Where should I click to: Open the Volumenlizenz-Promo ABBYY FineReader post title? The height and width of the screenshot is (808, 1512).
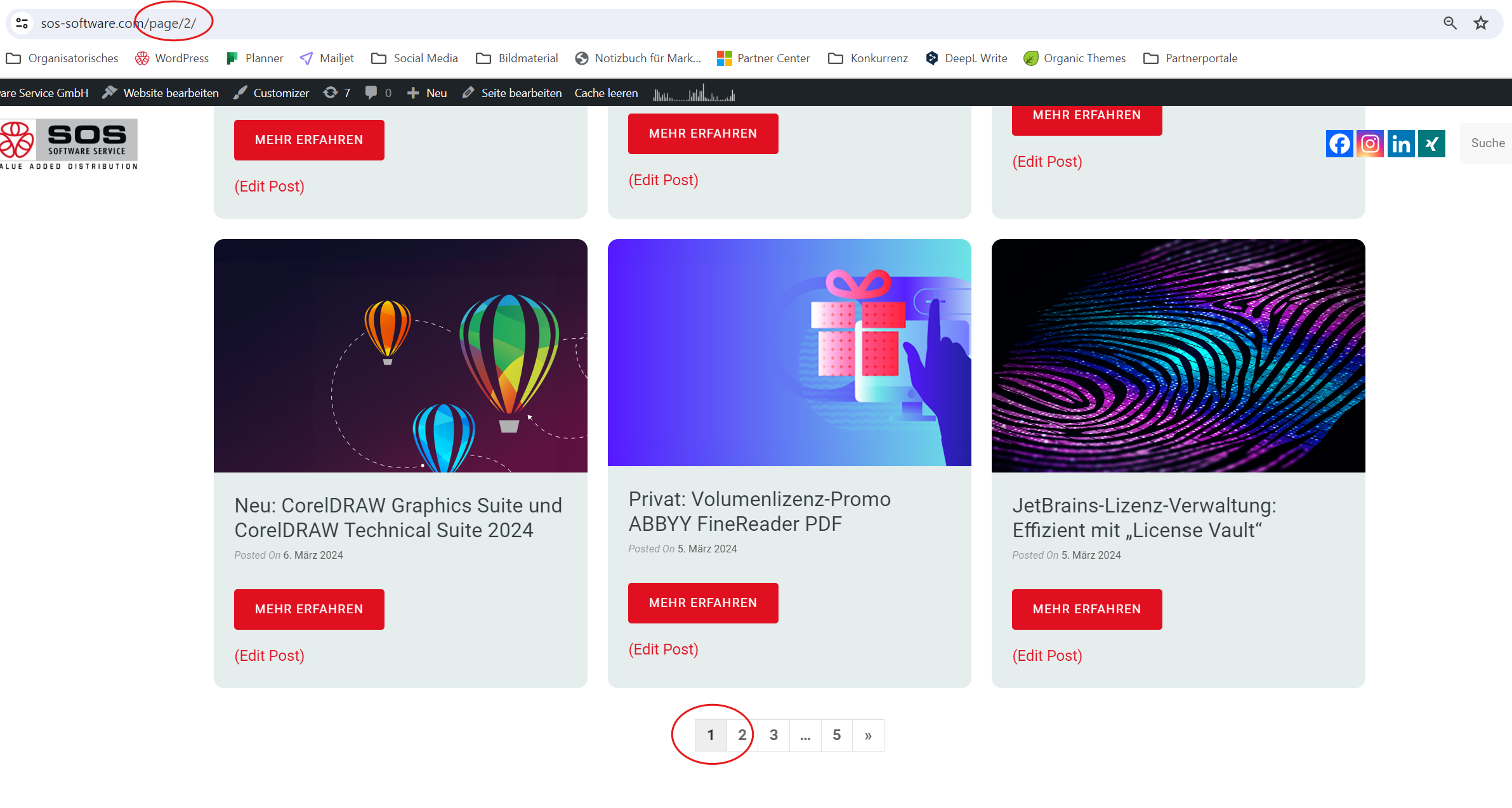(759, 511)
